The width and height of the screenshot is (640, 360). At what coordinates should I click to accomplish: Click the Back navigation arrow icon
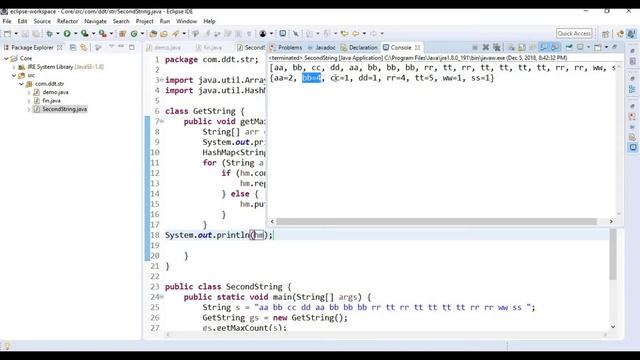pos(356,33)
